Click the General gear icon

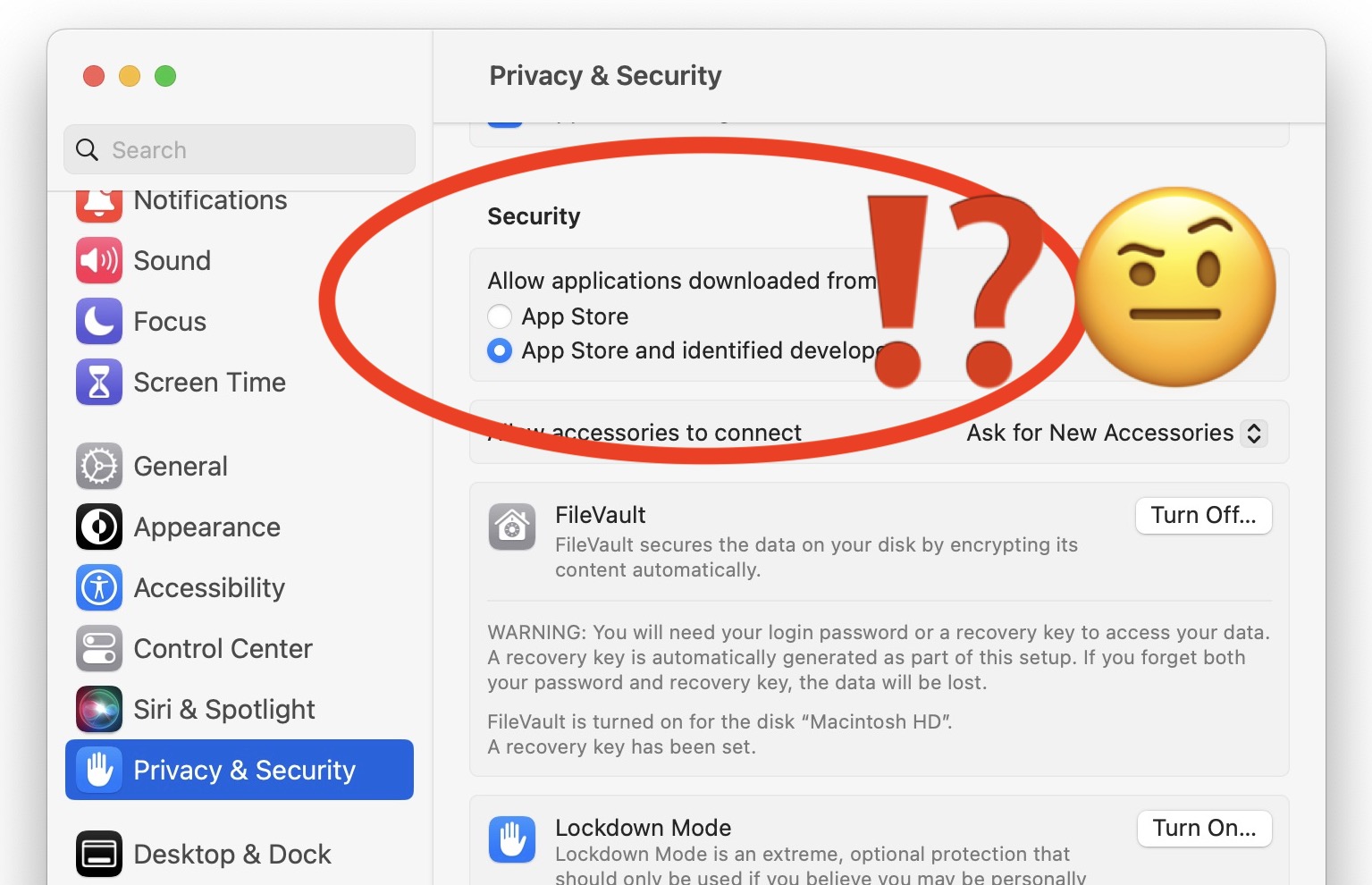click(x=99, y=466)
